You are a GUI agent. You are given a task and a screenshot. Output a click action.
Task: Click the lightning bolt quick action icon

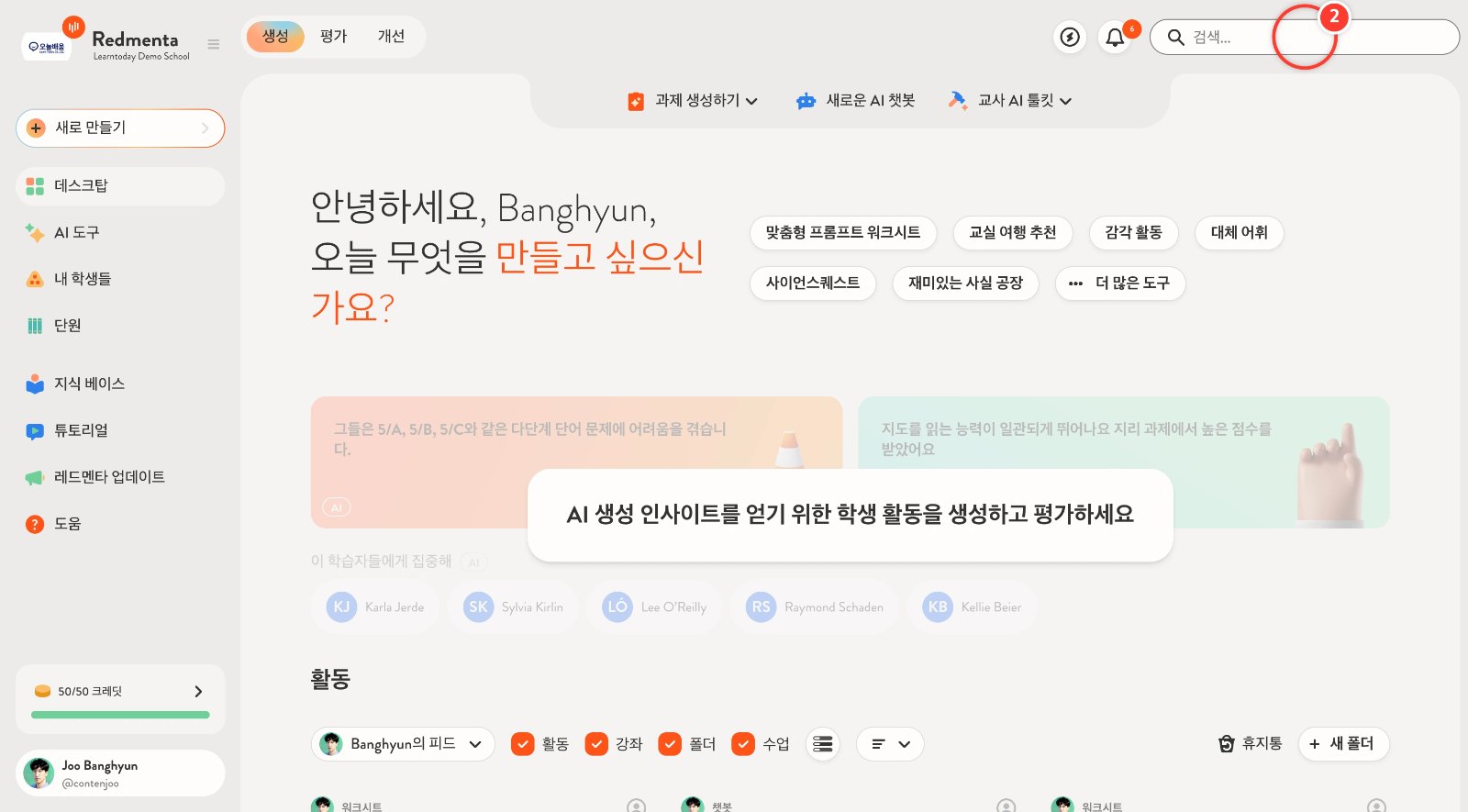pyautogui.click(x=1070, y=37)
